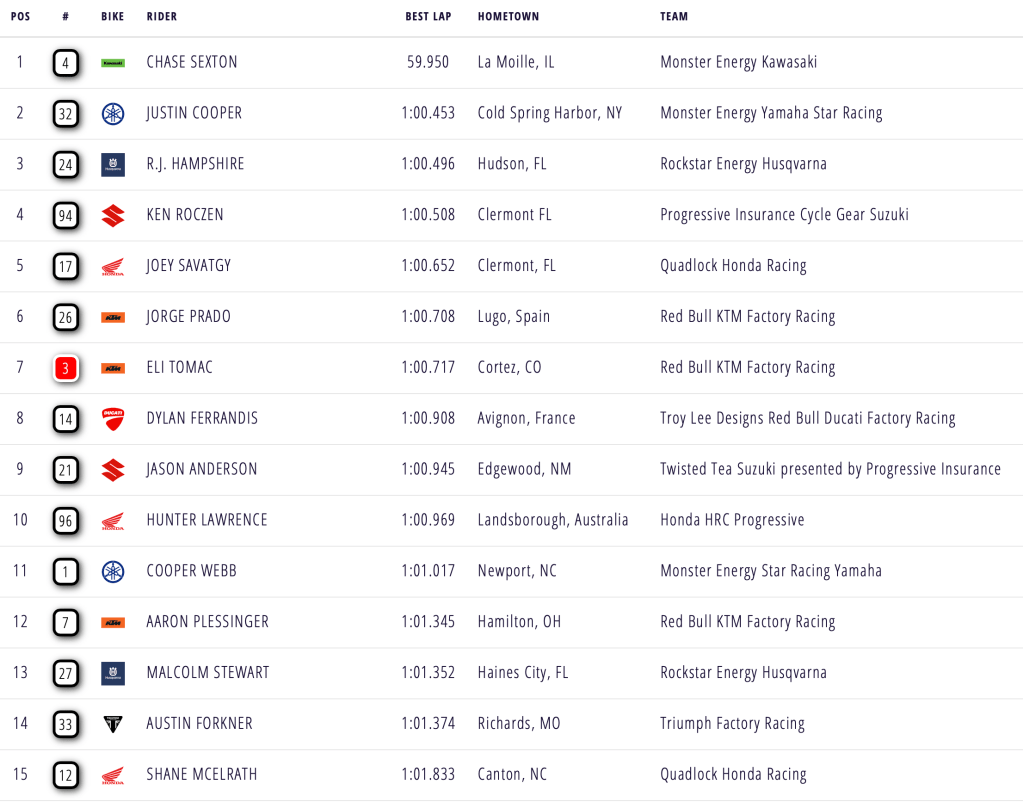Click Joey Savatgy's Honda bike logo
Image resolution: width=1023 pixels, height=802 pixels.
point(113,266)
